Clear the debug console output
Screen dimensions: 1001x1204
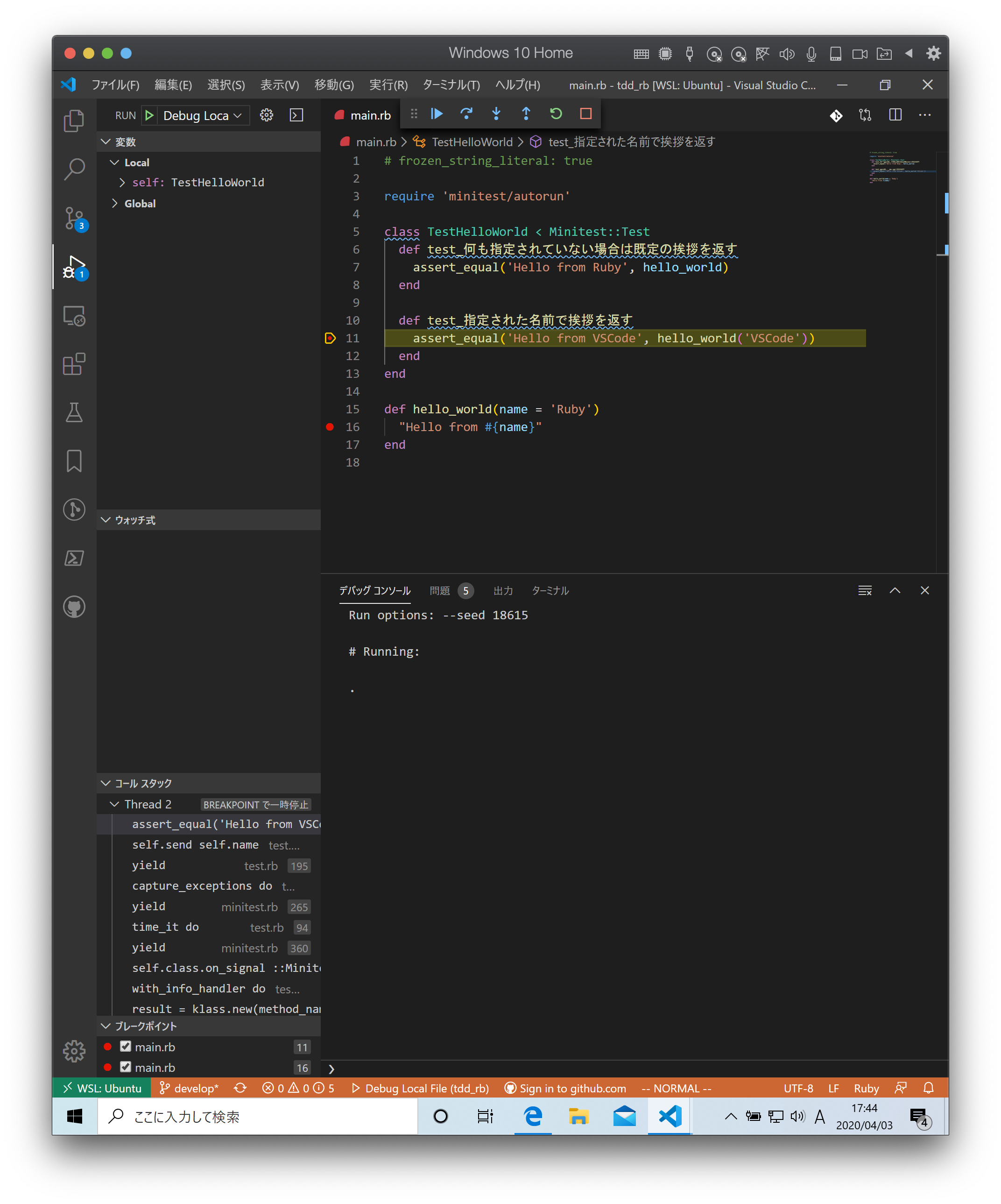click(x=865, y=590)
